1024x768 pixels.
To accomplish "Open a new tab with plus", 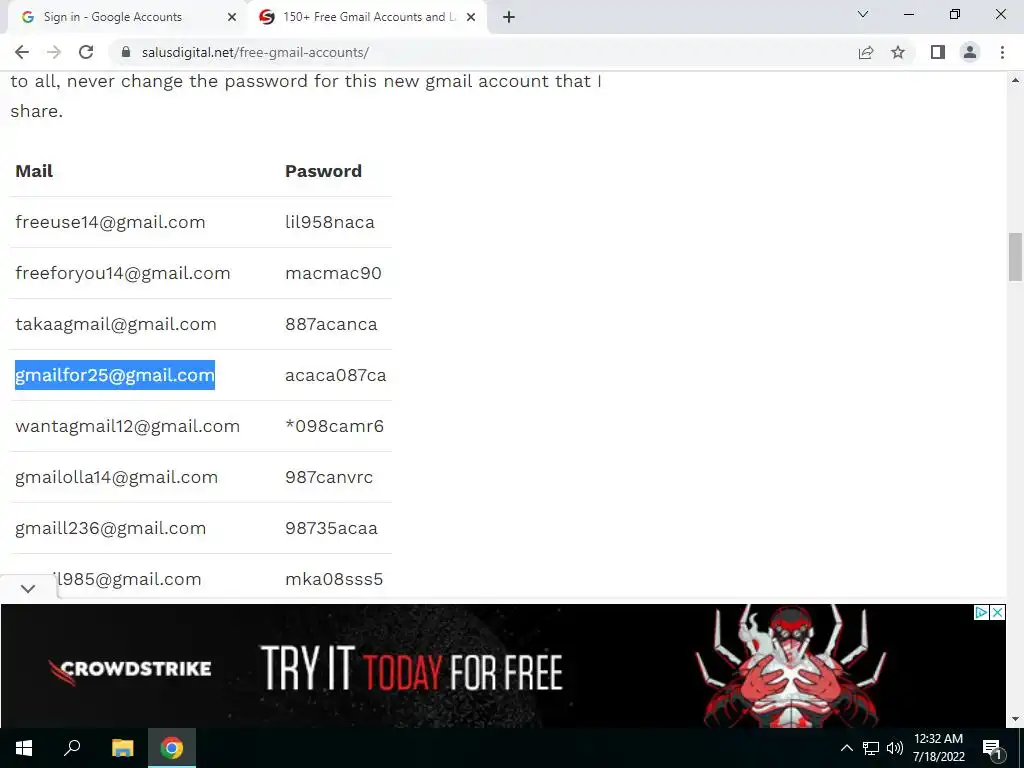I will click(509, 17).
